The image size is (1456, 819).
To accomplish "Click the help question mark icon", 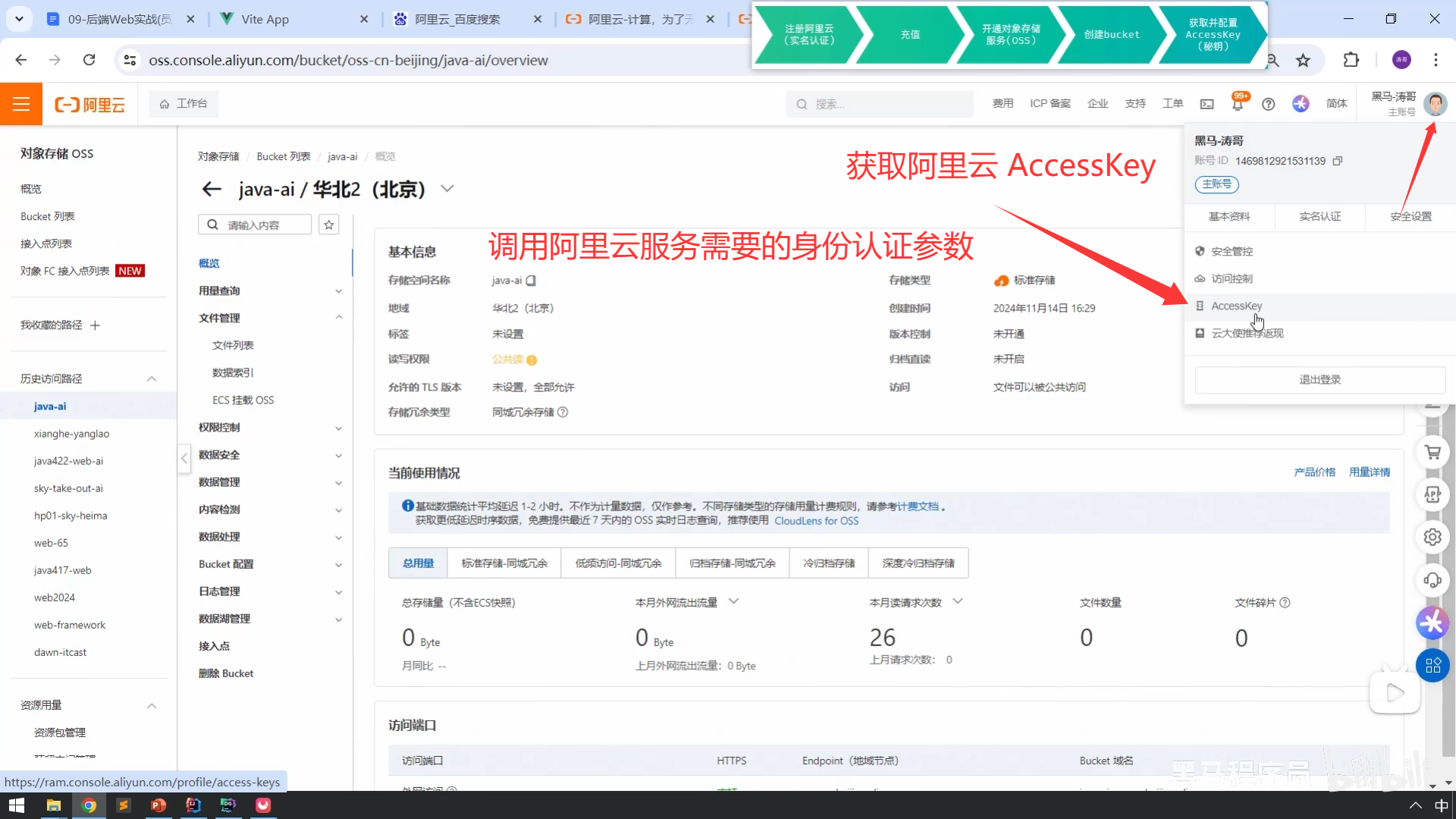I will coord(1268,104).
